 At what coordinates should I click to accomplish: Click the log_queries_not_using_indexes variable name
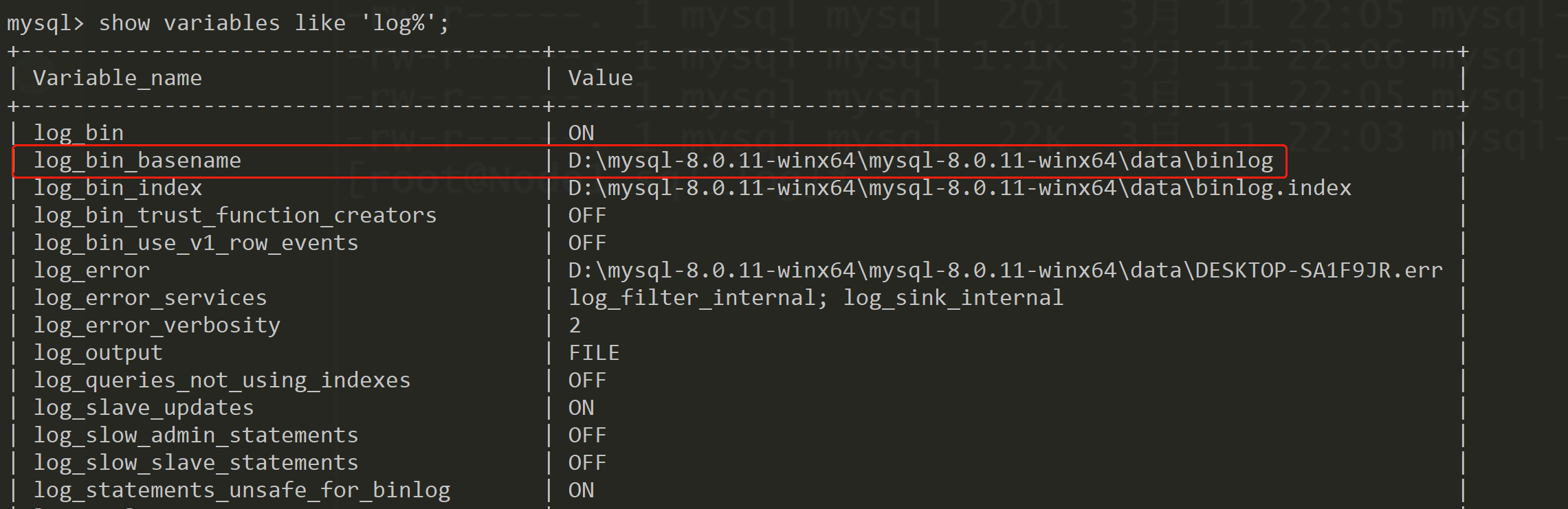tap(222, 381)
